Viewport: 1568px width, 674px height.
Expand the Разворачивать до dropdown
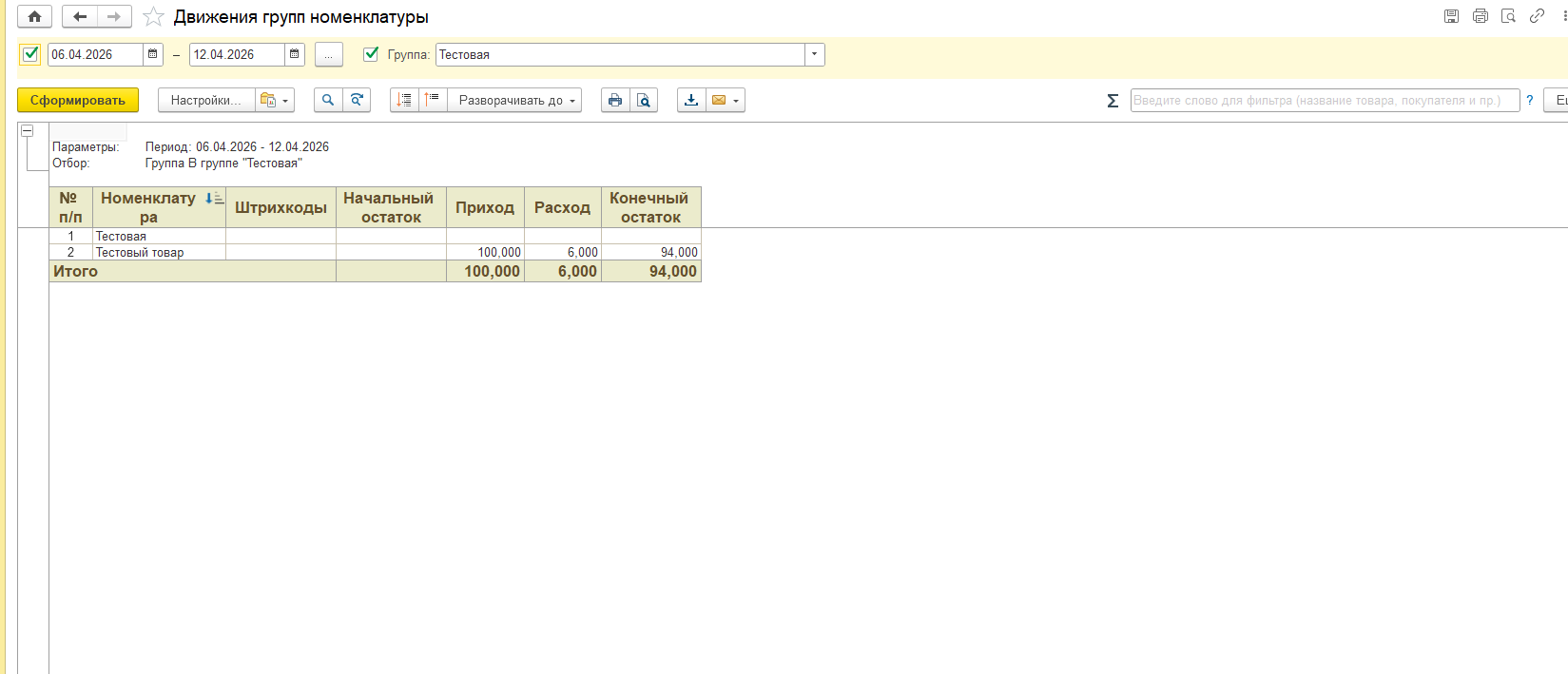click(517, 100)
